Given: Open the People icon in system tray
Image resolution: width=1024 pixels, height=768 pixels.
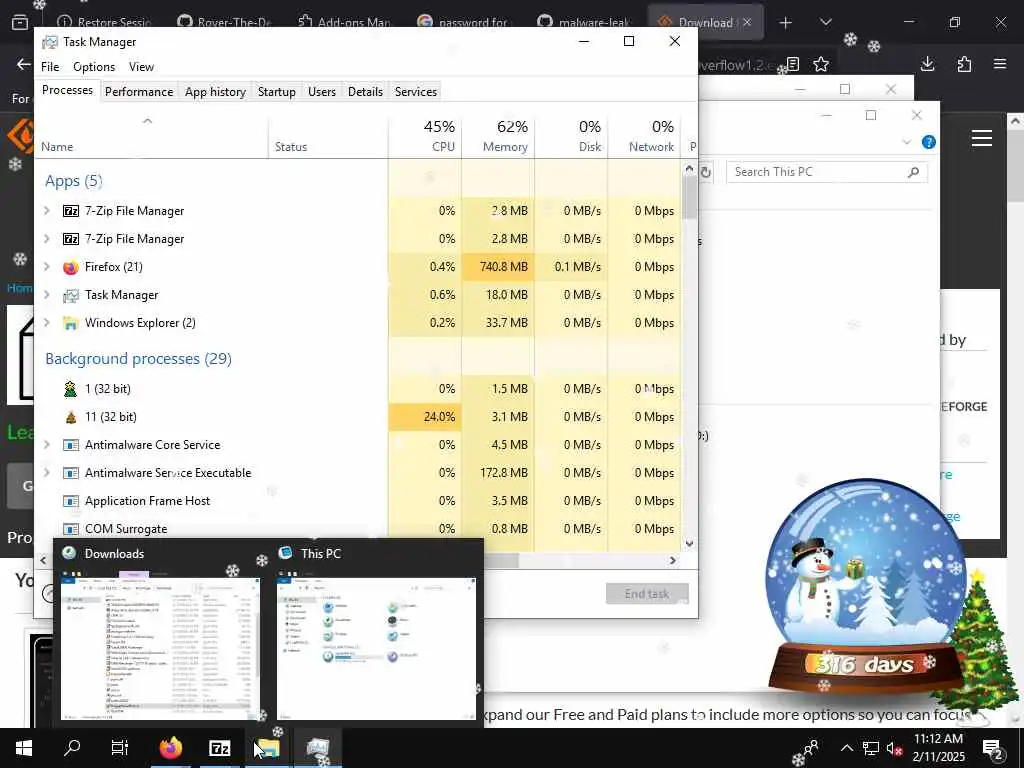Looking at the screenshot, I should click(x=811, y=748).
